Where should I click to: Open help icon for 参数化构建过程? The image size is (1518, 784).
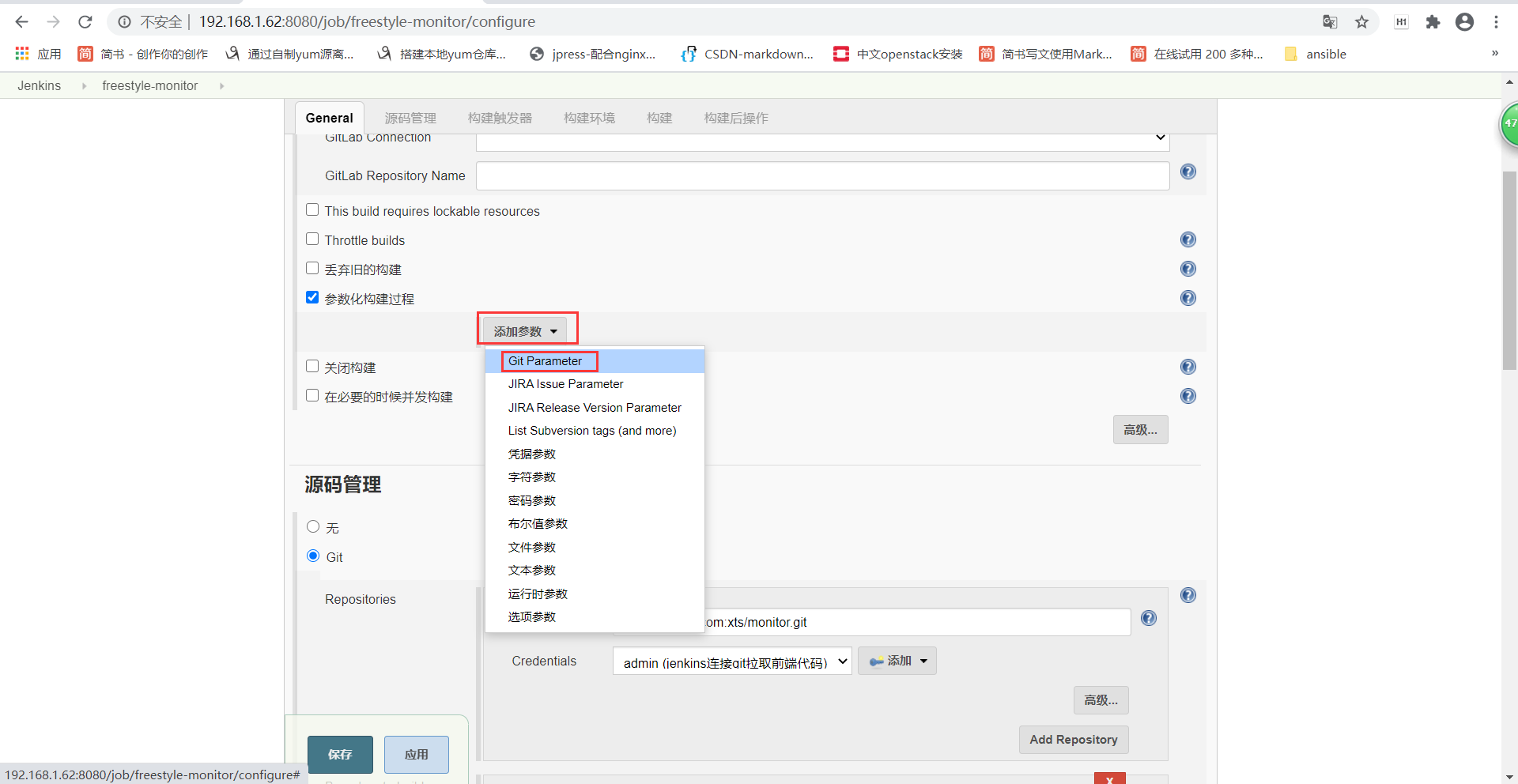tap(1188, 298)
